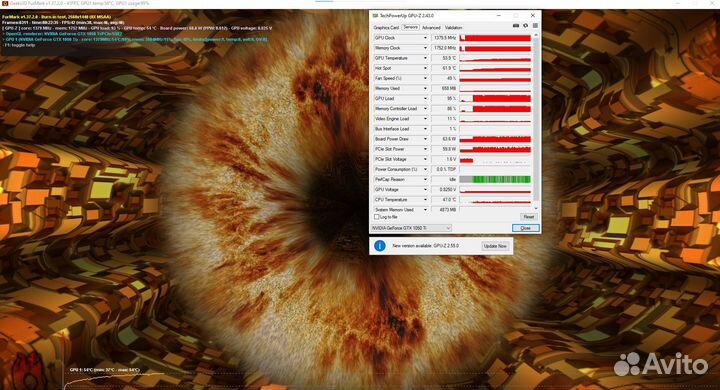The width and height of the screenshot is (720, 390).
Task: Close GPU-Z with the title bar X
Action: pos(533,16)
